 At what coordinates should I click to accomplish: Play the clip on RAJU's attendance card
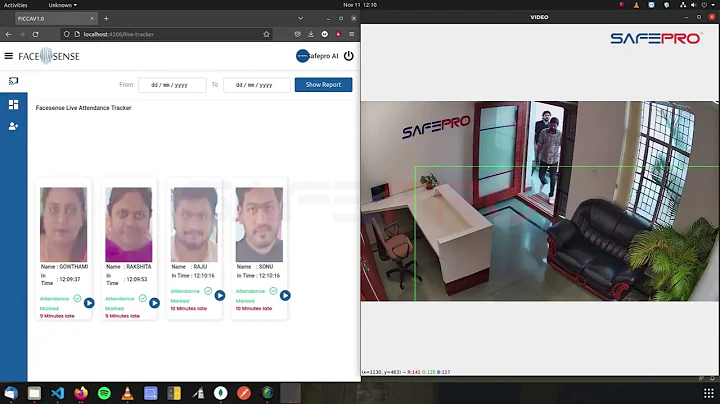click(220, 296)
